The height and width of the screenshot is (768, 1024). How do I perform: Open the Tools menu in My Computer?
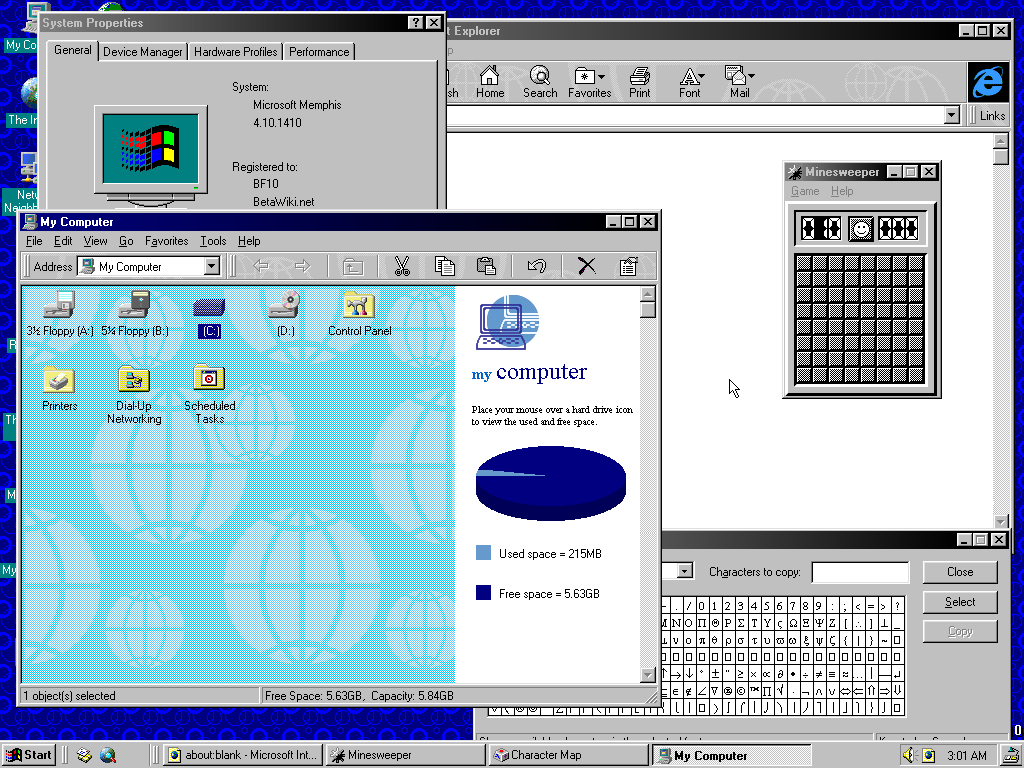[x=213, y=241]
